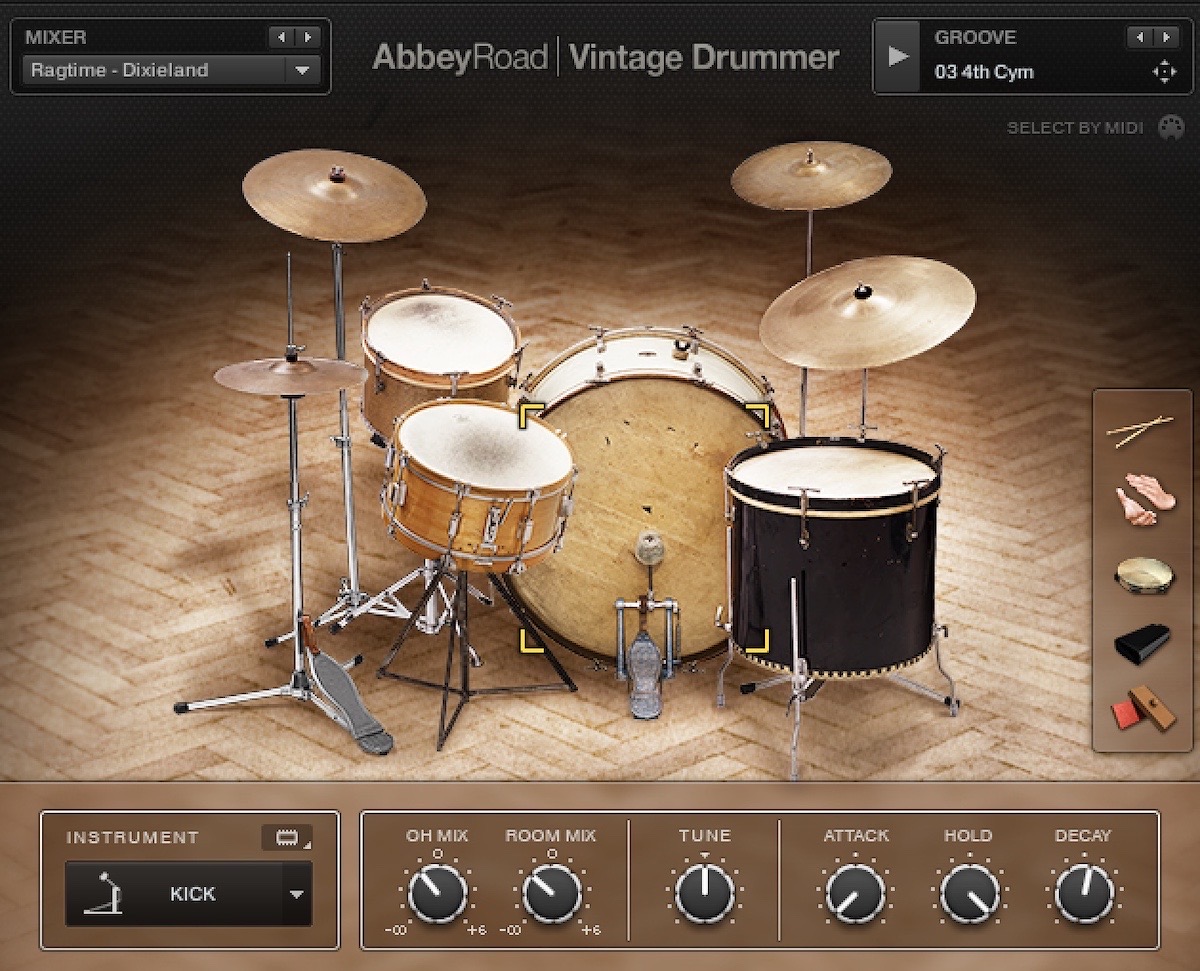Screen dimensions: 1200x971
Task: Go to the next mixer preset arrow
Action: coord(308,37)
